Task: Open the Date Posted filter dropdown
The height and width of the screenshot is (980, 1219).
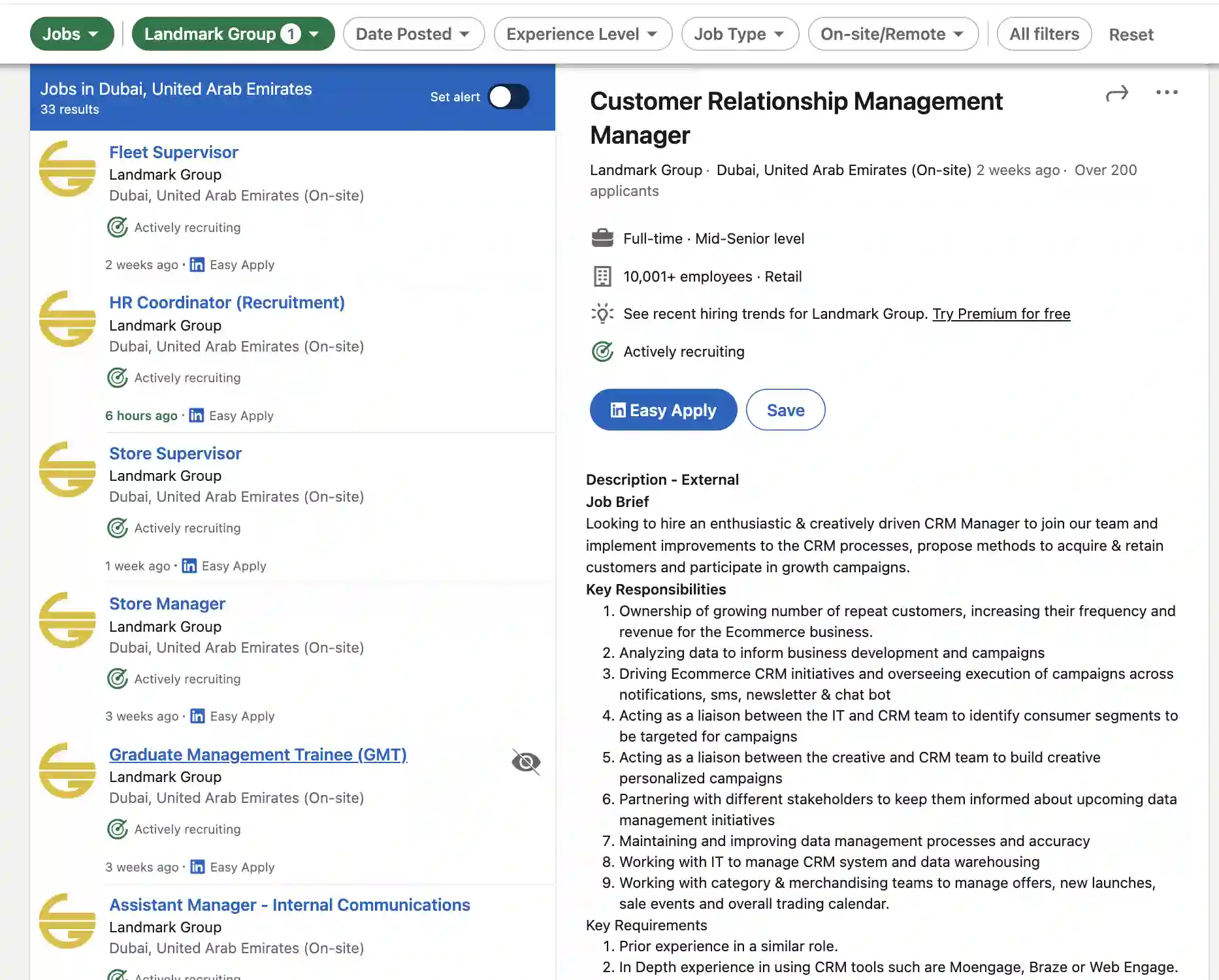Action: tap(413, 34)
